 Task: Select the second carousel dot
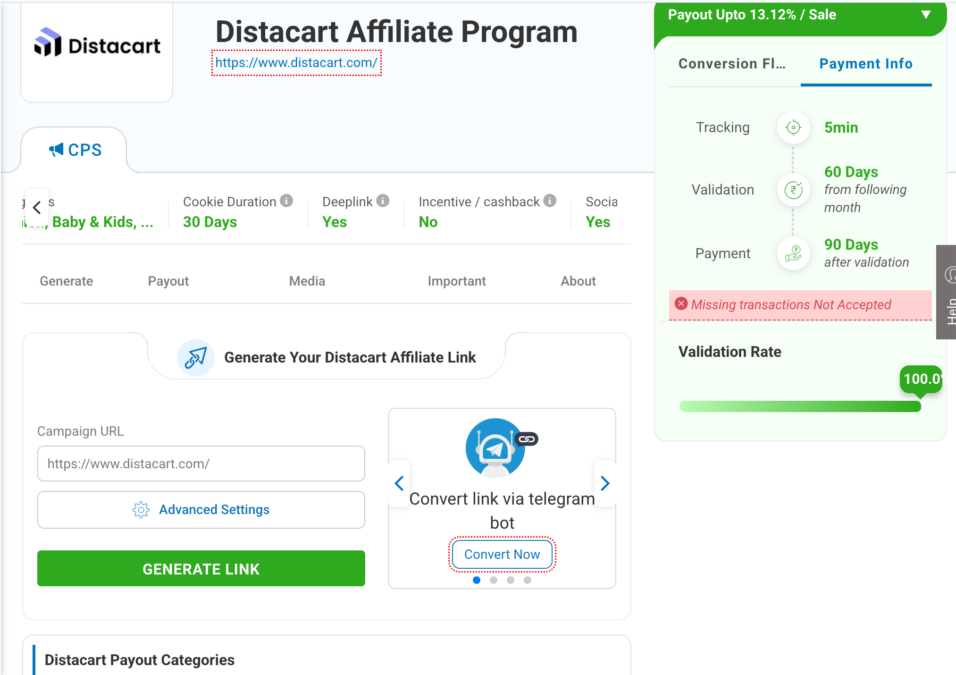click(494, 580)
